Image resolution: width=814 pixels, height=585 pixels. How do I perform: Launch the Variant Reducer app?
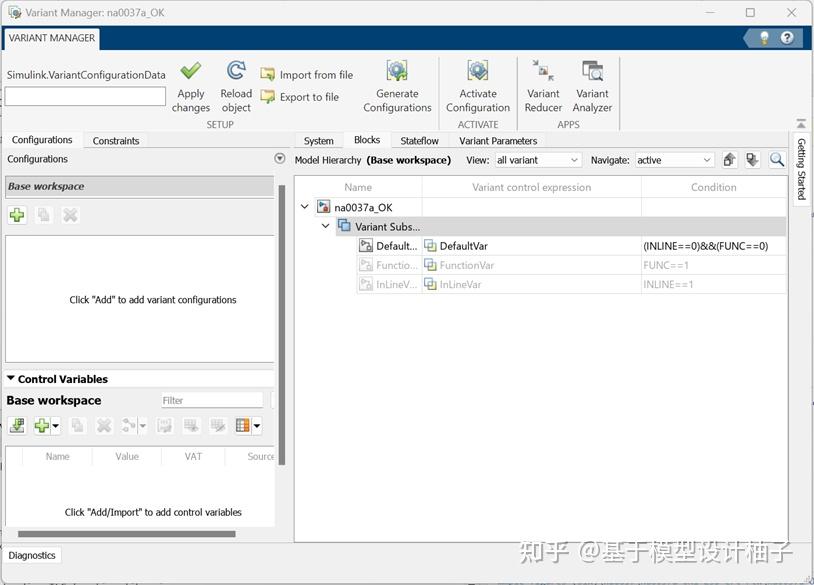pyautogui.click(x=543, y=87)
